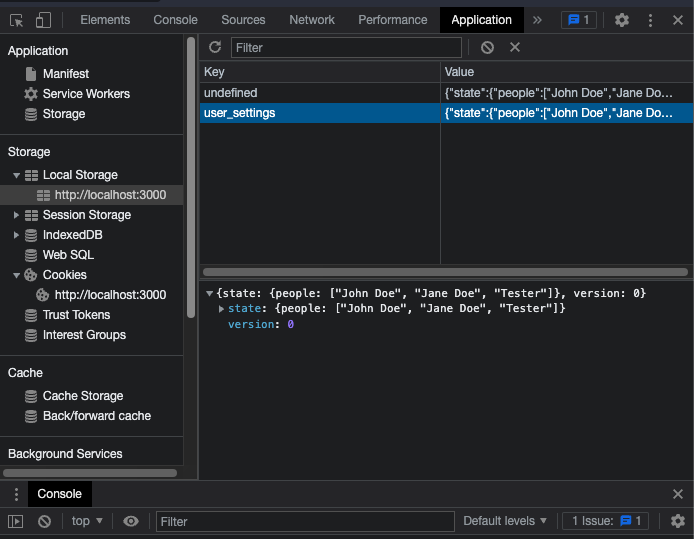Focus the storage Filter input field
694x539 pixels.
[x=346, y=47]
